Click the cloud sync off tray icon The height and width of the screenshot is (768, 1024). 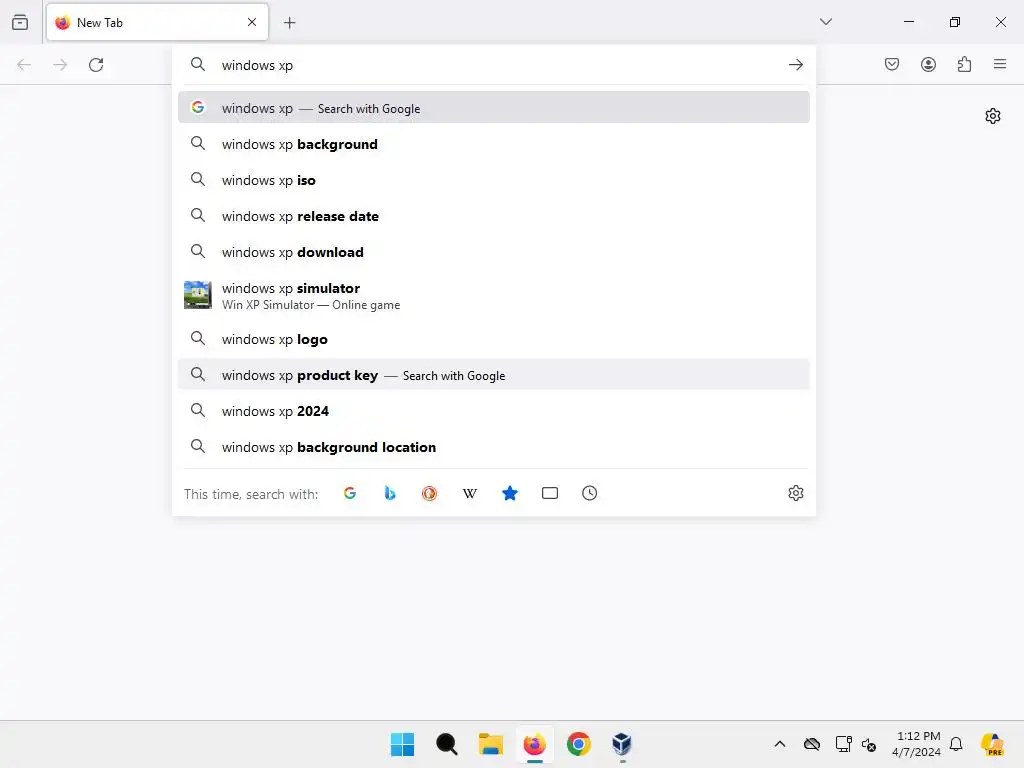click(x=812, y=744)
